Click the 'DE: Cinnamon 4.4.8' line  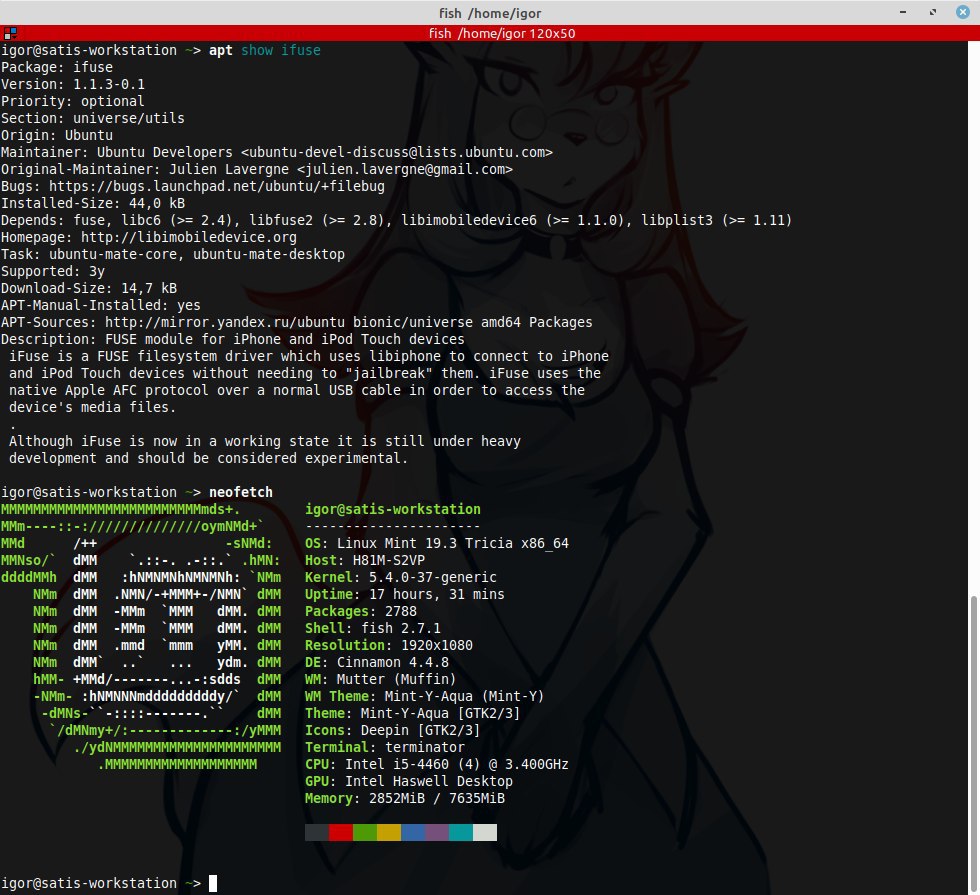[x=377, y=662]
